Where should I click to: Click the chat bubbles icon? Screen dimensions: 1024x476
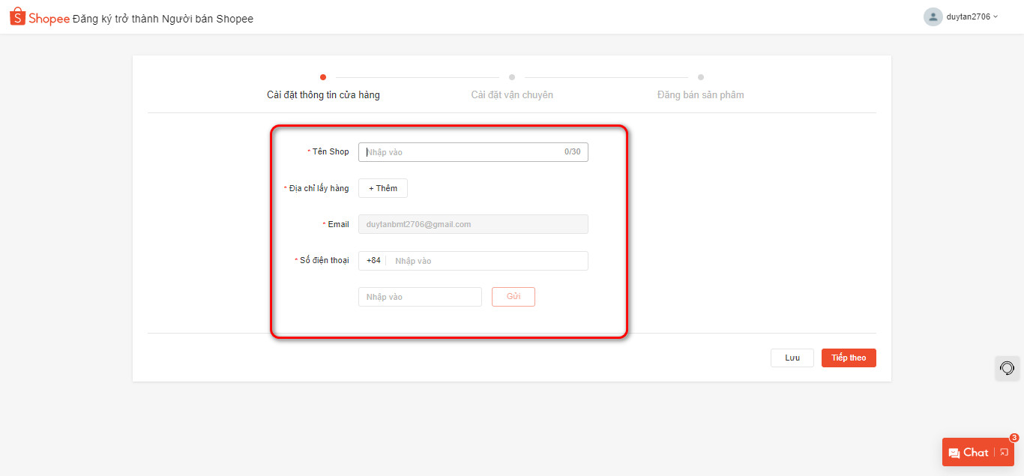(954, 453)
